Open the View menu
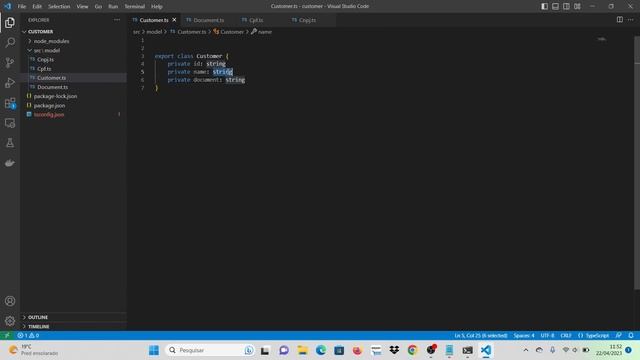Image resolution: width=640 pixels, height=360 pixels. (82, 7)
